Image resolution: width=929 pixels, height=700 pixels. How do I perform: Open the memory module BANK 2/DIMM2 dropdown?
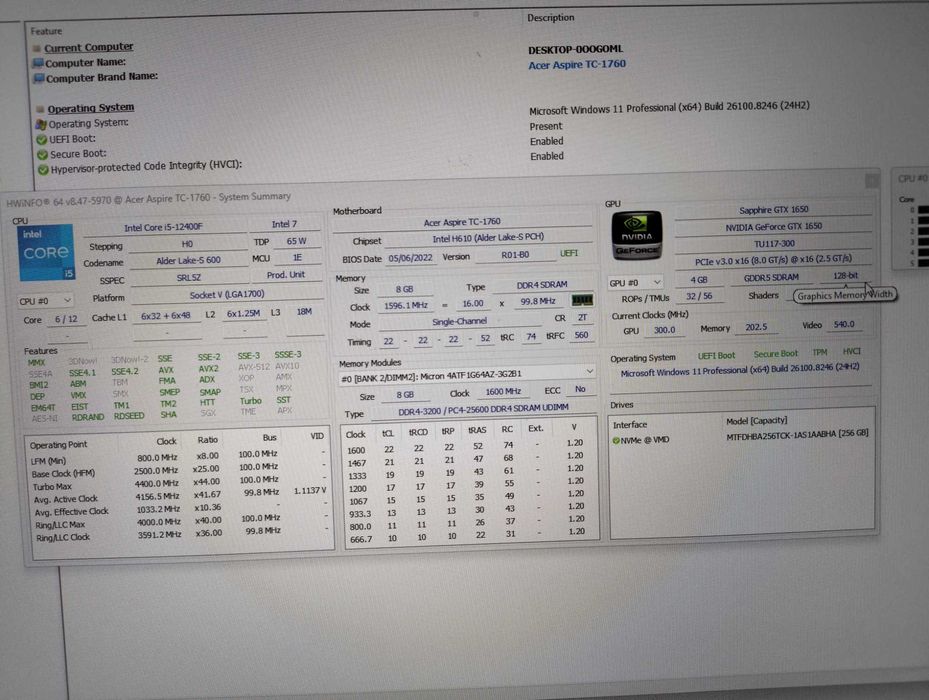coord(467,373)
